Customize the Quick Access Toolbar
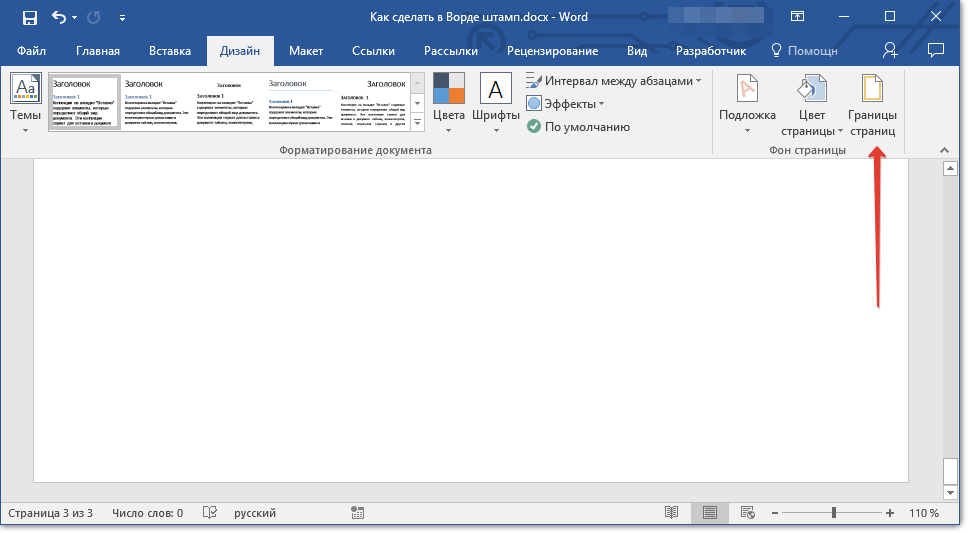Image resolution: width=968 pixels, height=533 pixels. click(122, 18)
